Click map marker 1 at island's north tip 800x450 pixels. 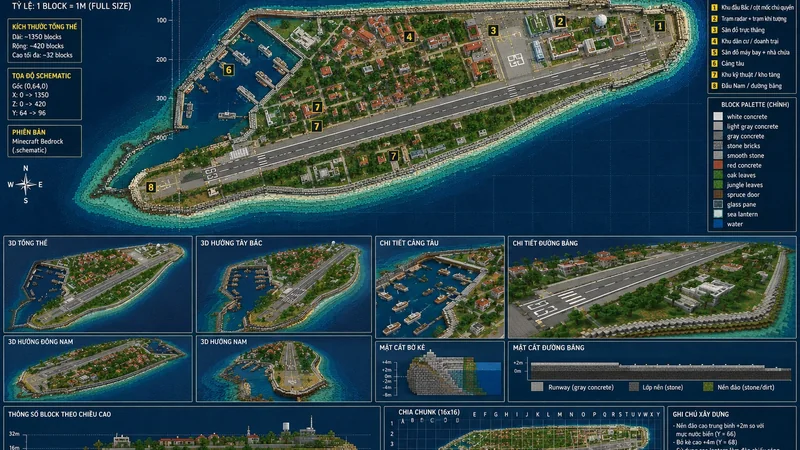pos(660,26)
